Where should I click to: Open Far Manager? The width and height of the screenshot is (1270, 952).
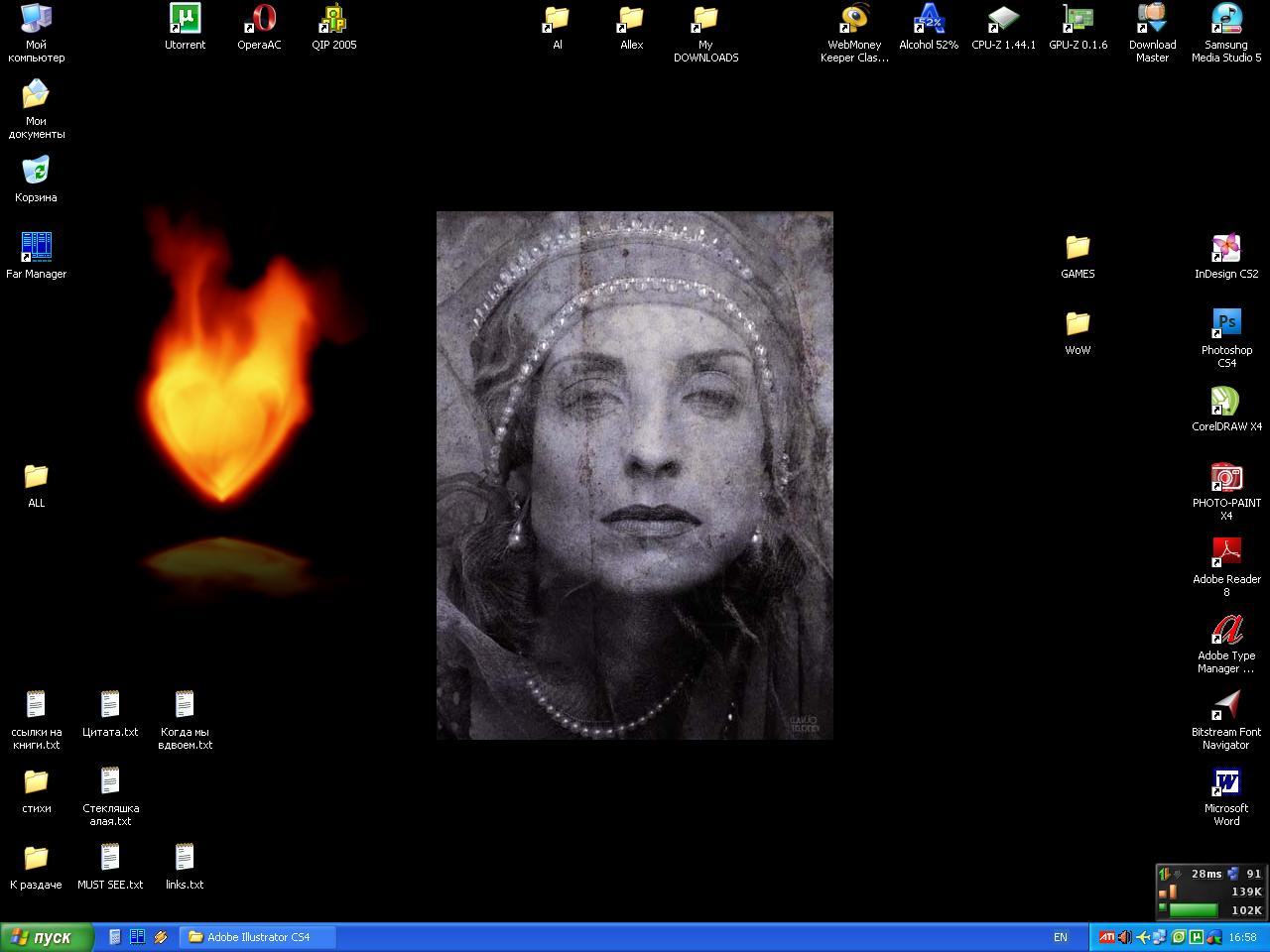(x=36, y=245)
